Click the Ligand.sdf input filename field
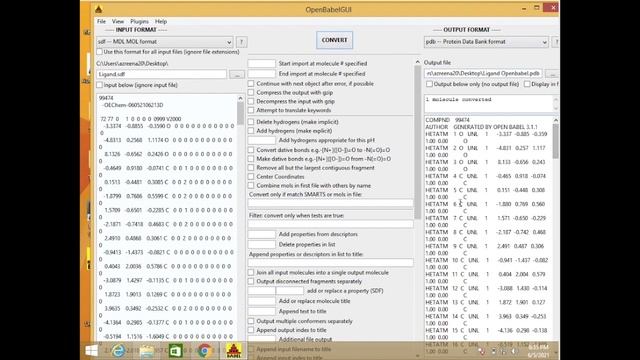Viewport: 640px width, 360px height. (162, 74)
